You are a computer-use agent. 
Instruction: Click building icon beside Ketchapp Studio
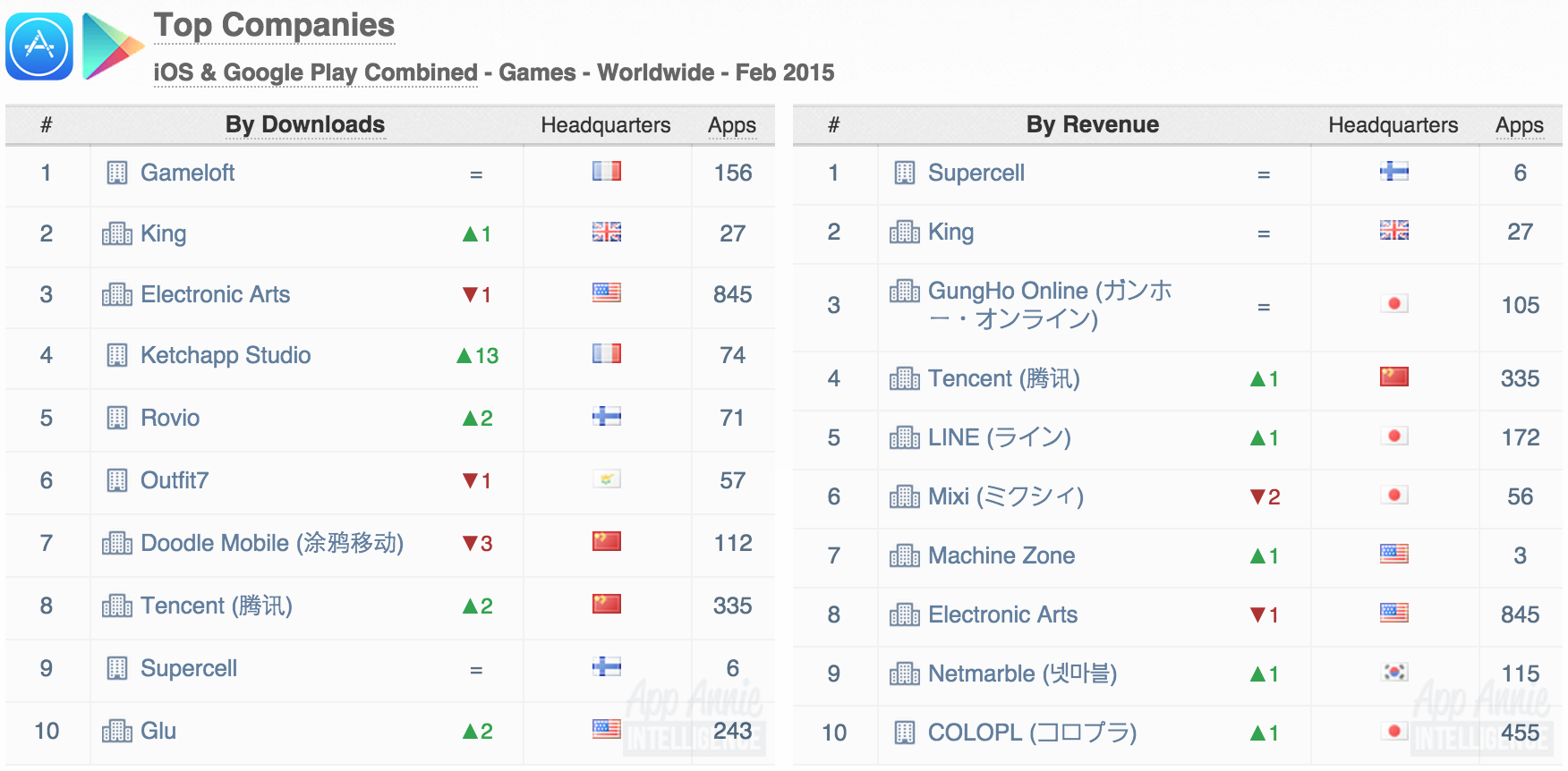pos(117,355)
